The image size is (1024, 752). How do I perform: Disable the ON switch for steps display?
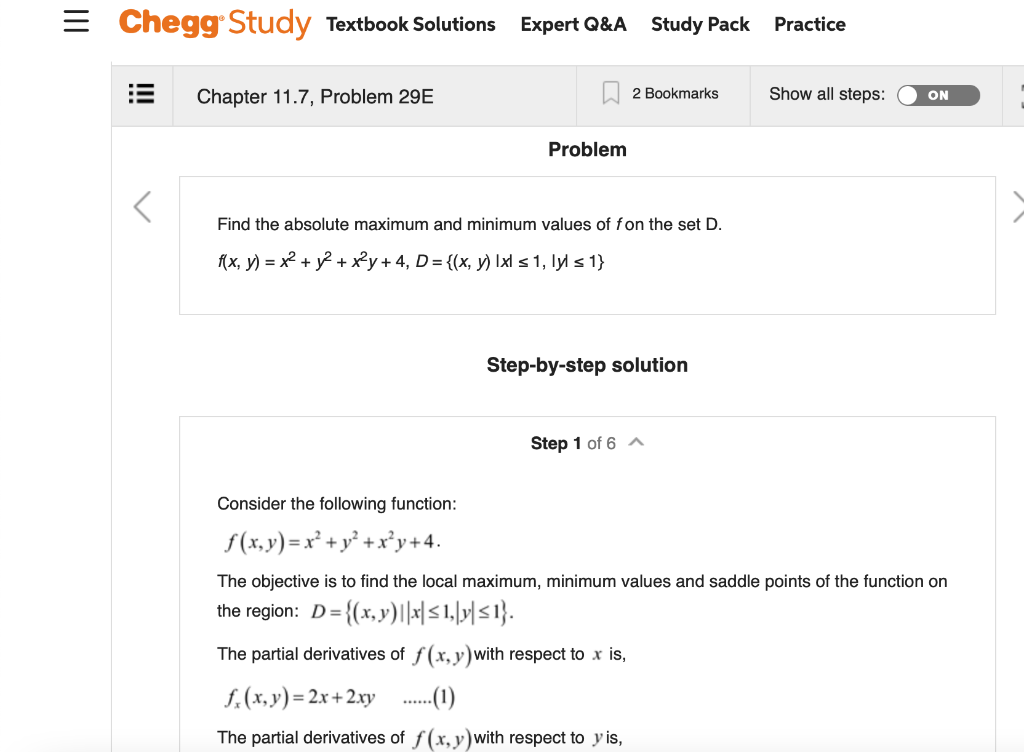click(938, 95)
